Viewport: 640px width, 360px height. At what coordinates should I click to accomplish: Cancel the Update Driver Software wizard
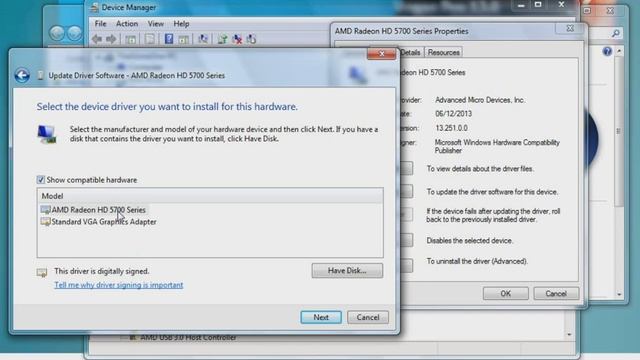(x=368, y=317)
